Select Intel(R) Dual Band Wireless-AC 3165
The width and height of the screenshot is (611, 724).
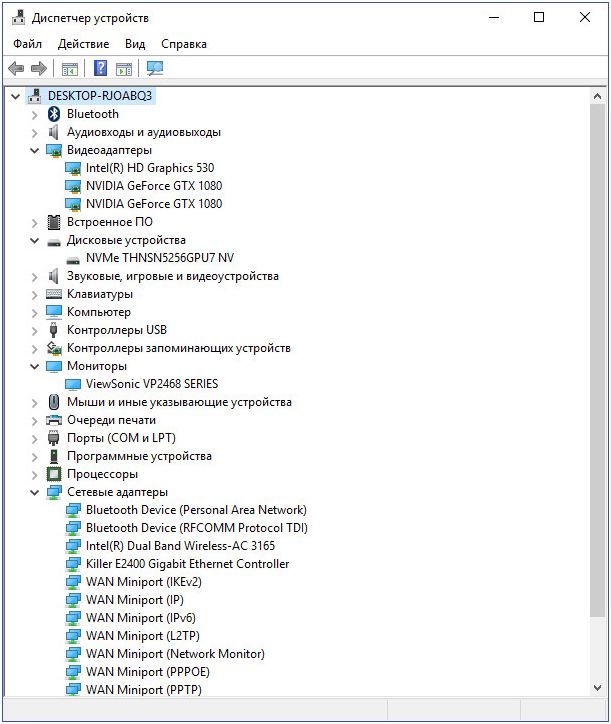tap(180, 546)
